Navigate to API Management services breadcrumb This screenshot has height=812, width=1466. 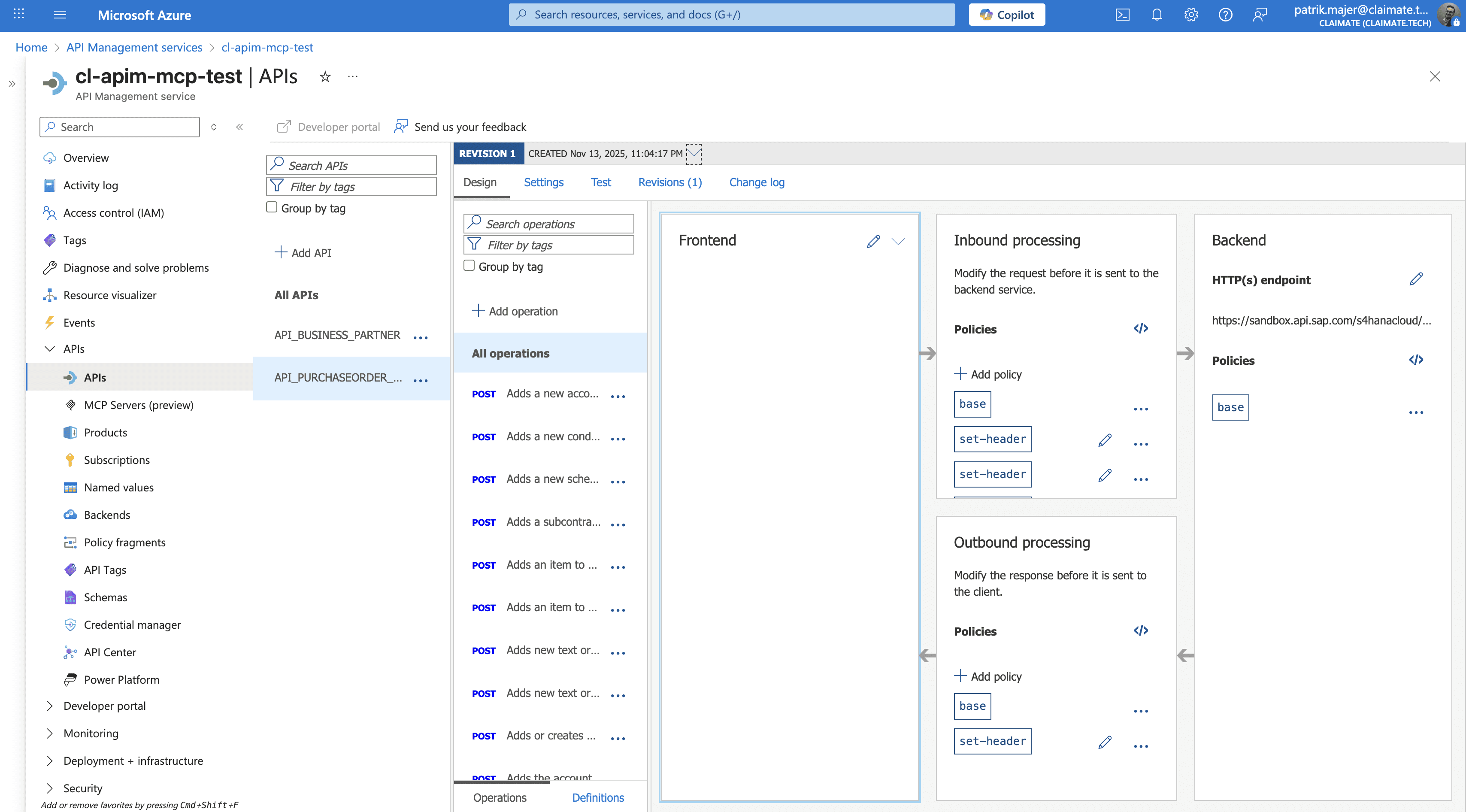point(134,47)
